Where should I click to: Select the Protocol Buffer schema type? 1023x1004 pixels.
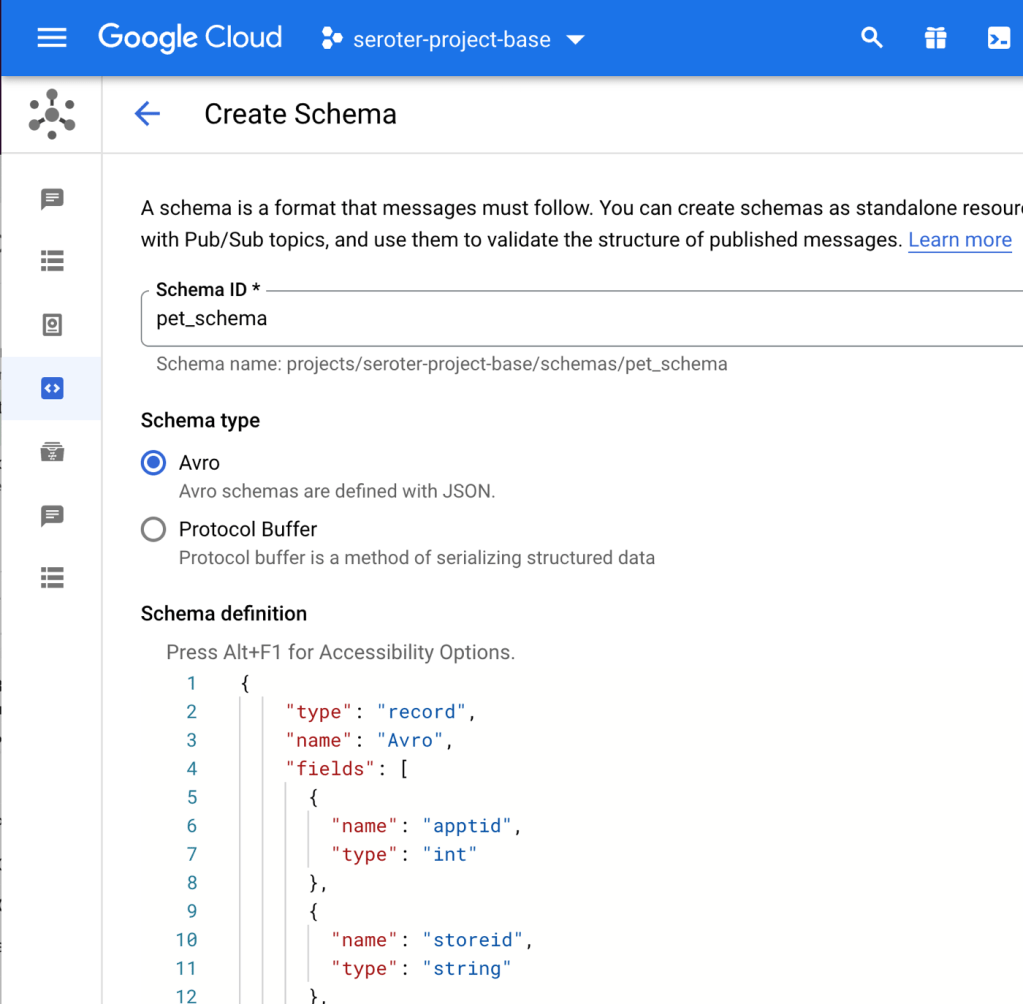pyautogui.click(x=153, y=529)
